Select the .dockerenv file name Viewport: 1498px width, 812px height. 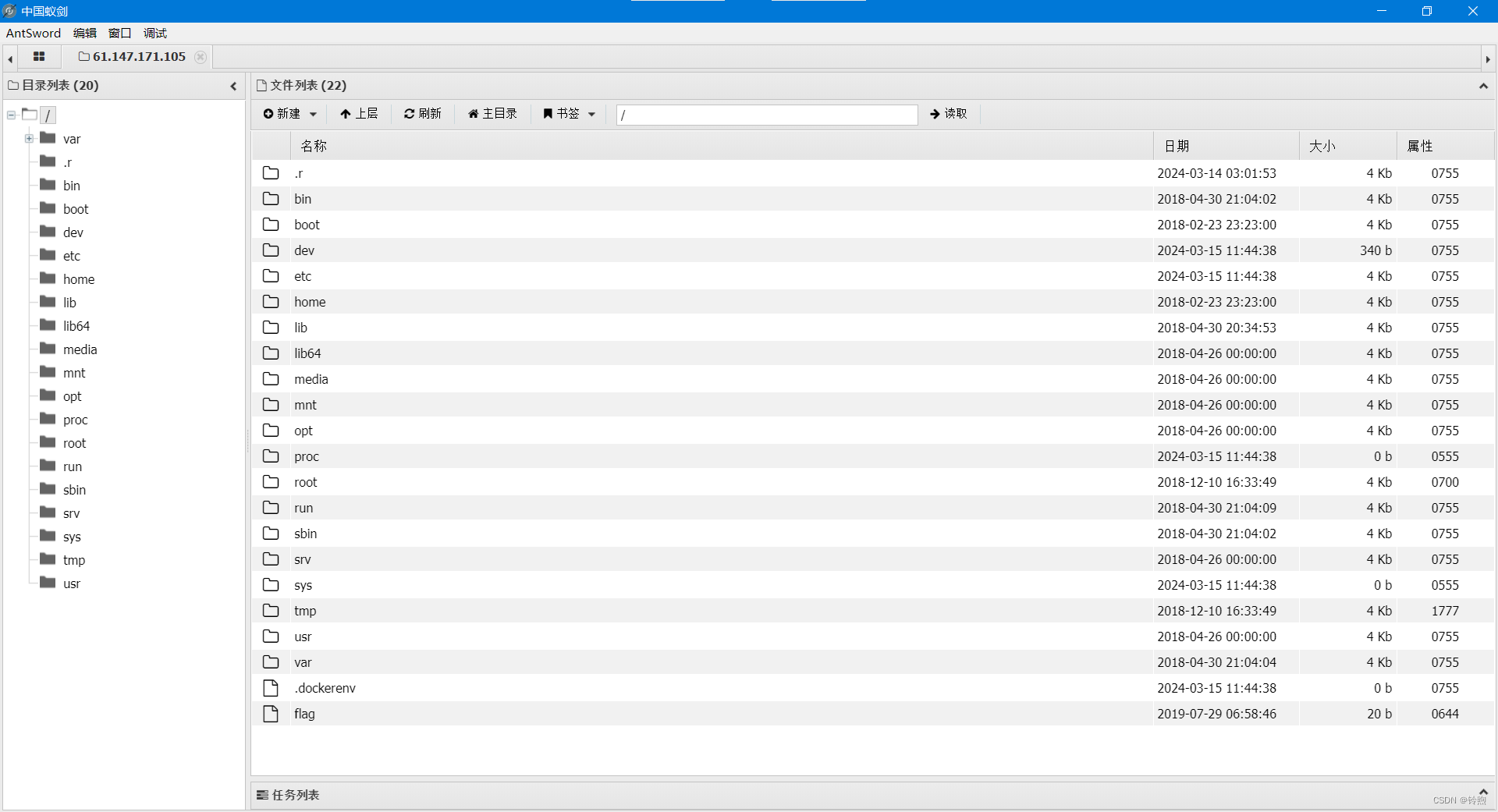tap(325, 688)
